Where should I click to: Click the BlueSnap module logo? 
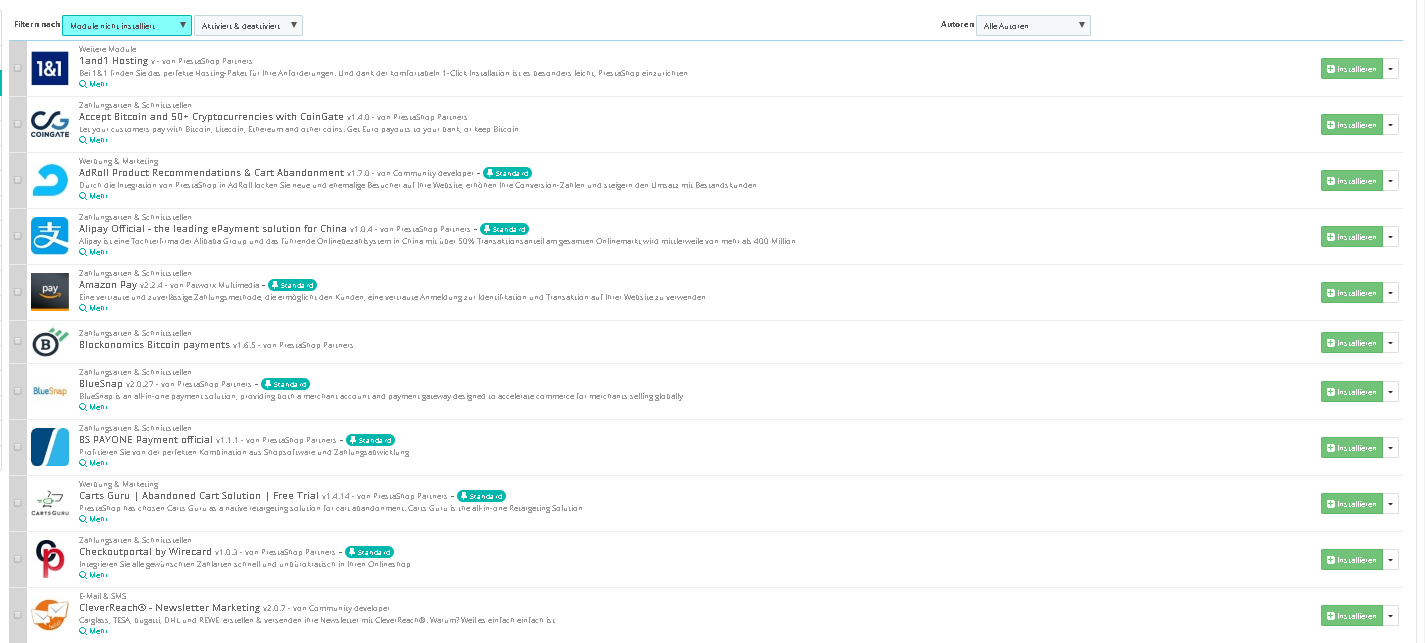(50, 391)
